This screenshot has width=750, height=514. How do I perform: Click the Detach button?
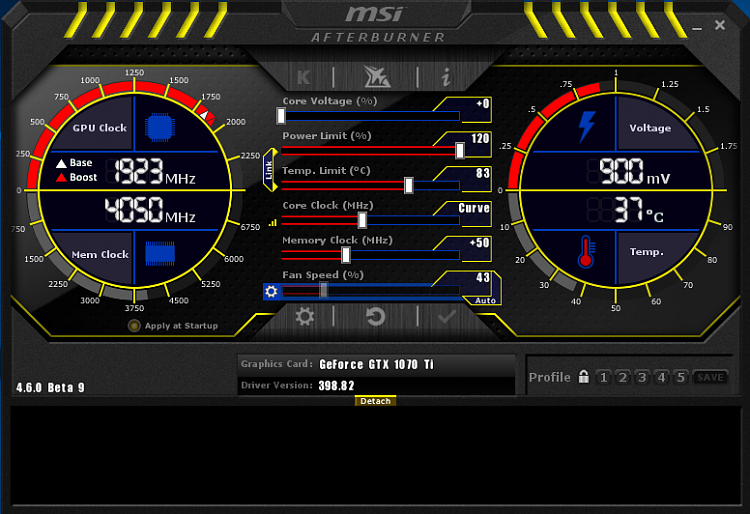(x=375, y=401)
